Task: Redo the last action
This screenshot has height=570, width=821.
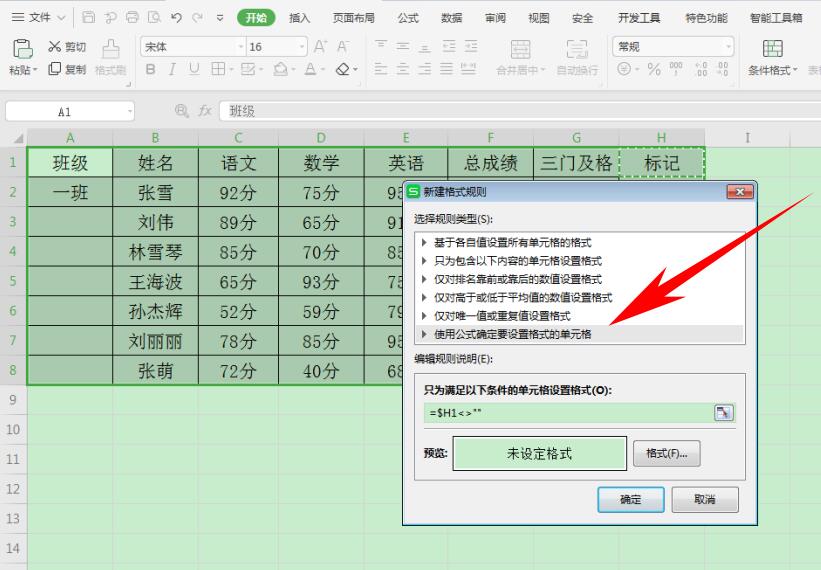Action: click(197, 17)
